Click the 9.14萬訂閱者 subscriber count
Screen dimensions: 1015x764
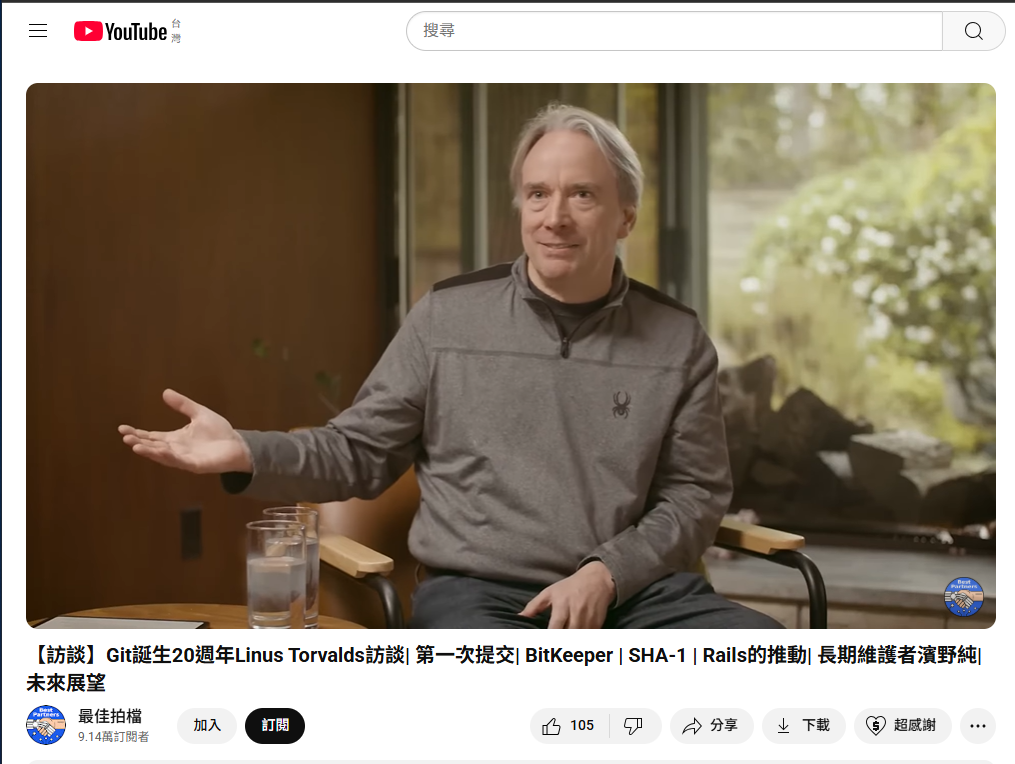114,737
